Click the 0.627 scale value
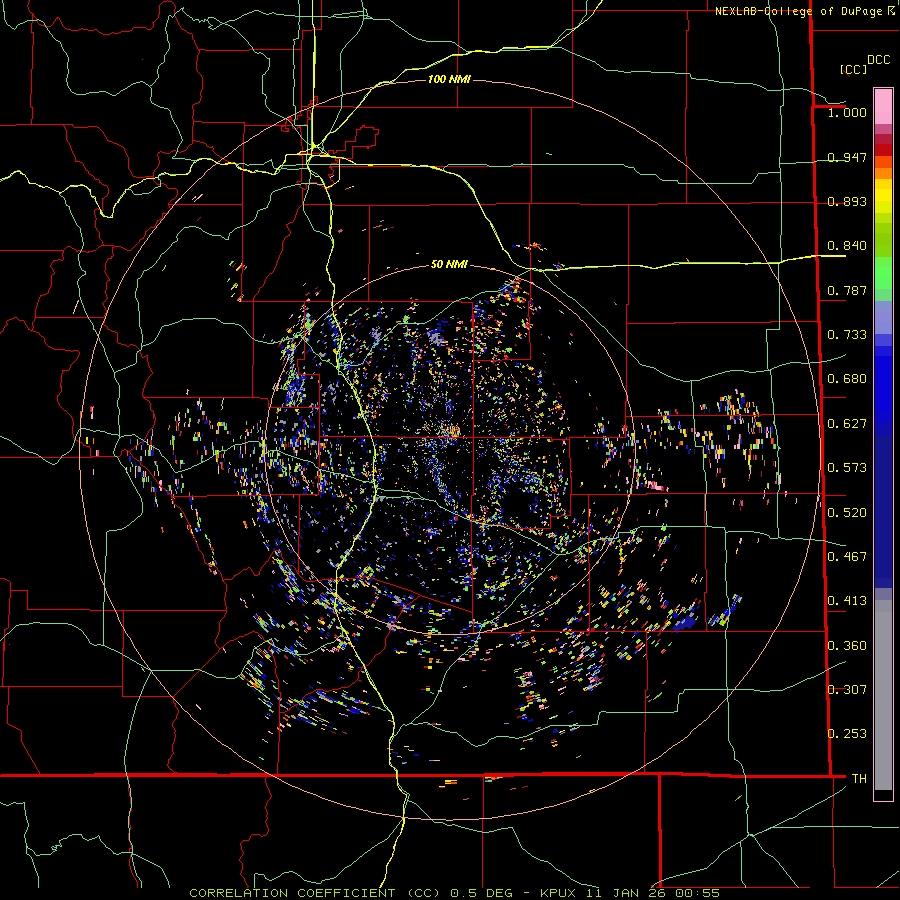The width and height of the screenshot is (900, 900). [x=847, y=424]
